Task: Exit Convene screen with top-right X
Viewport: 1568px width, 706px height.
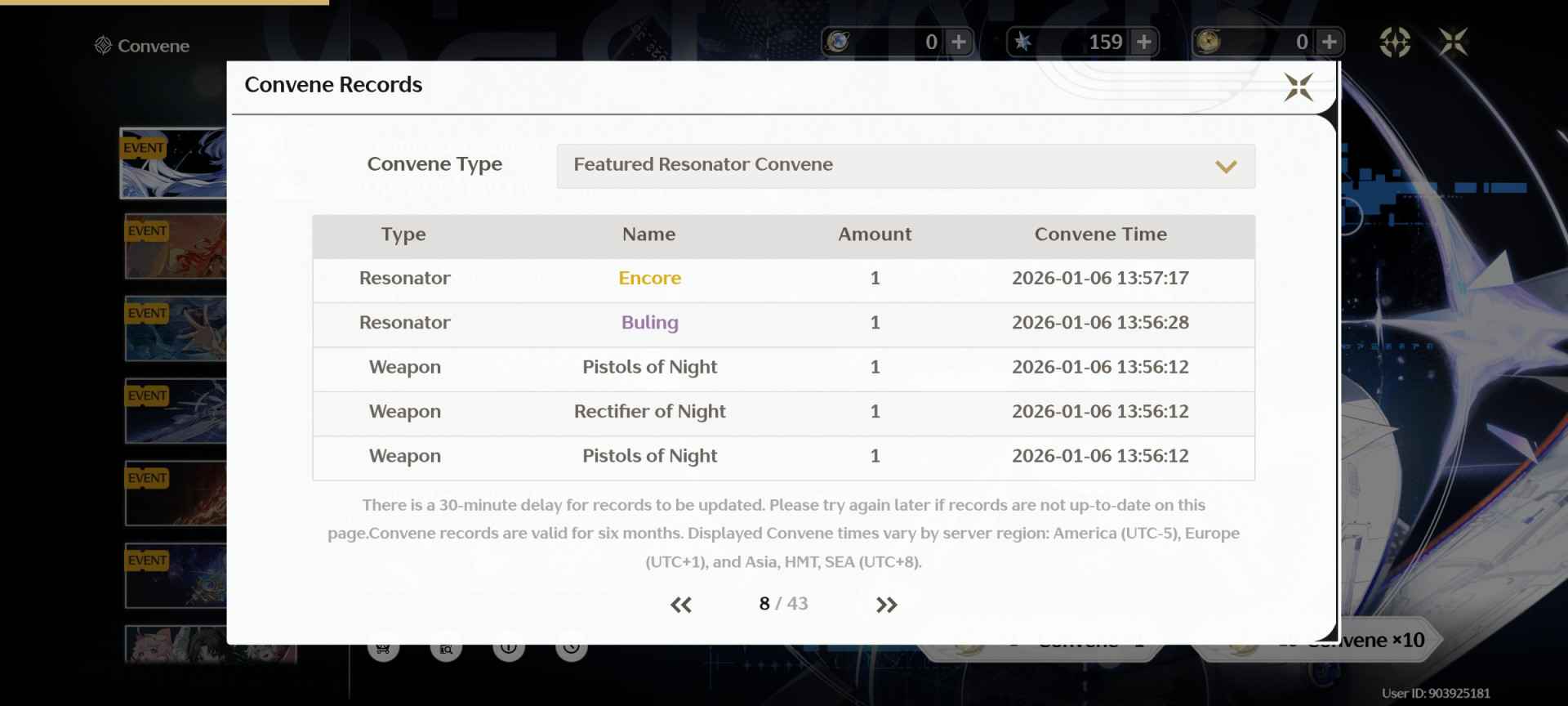Action: tap(1453, 42)
